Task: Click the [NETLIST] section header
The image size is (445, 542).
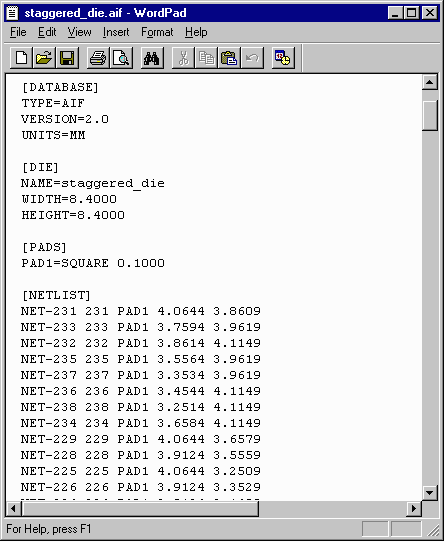Action: point(56,295)
